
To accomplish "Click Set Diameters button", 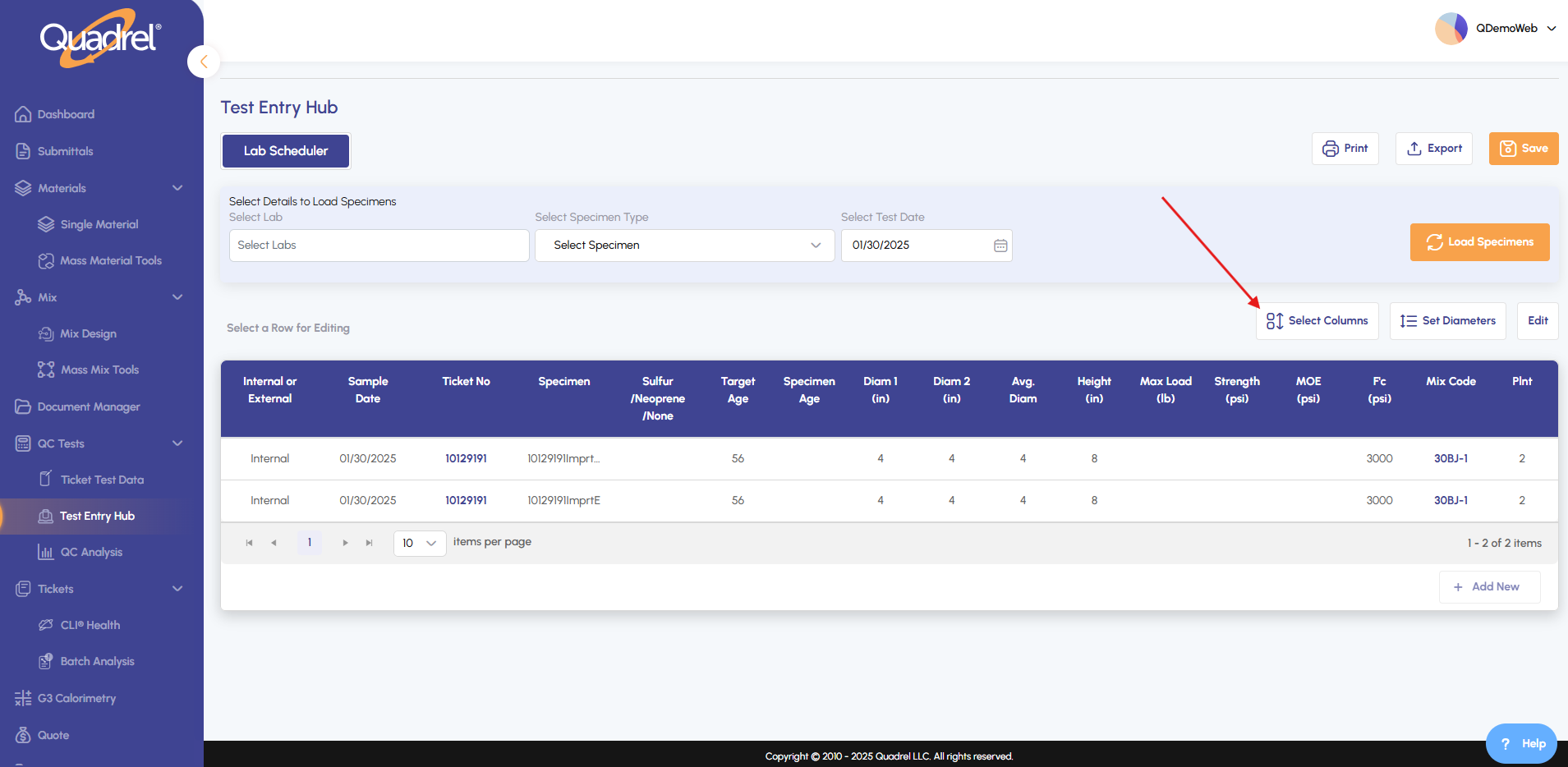I will 1447,321.
